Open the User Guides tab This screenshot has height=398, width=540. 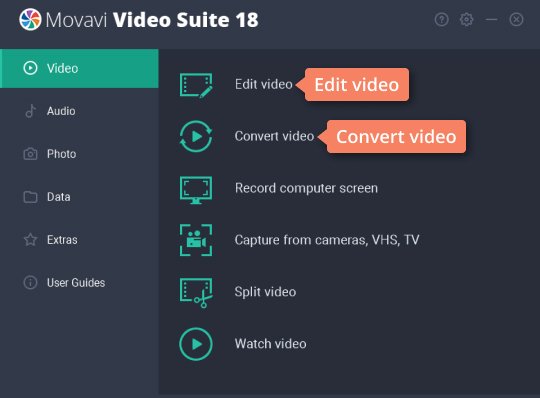click(x=79, y=283)
